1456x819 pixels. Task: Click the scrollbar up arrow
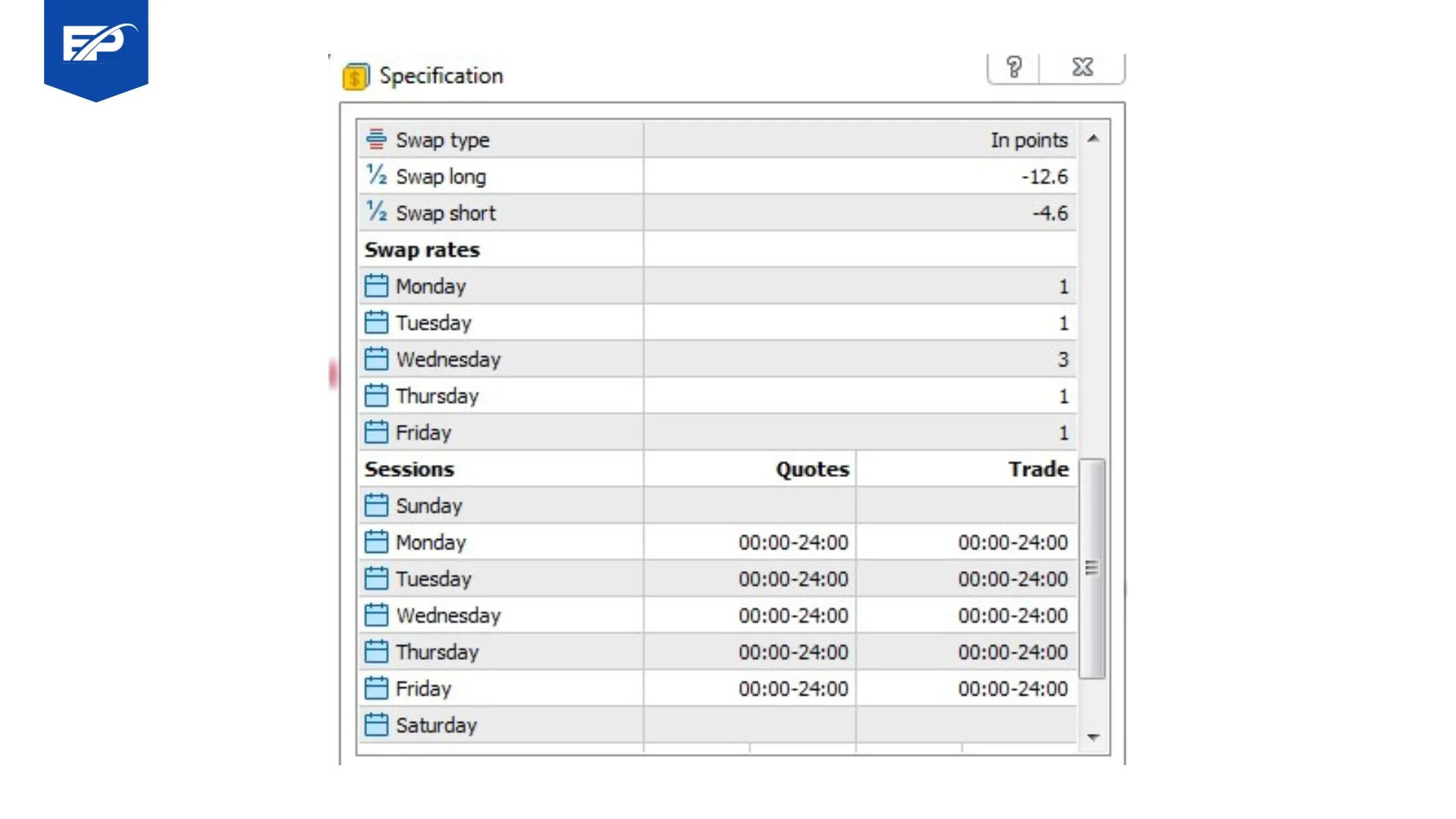[1093, 138]
